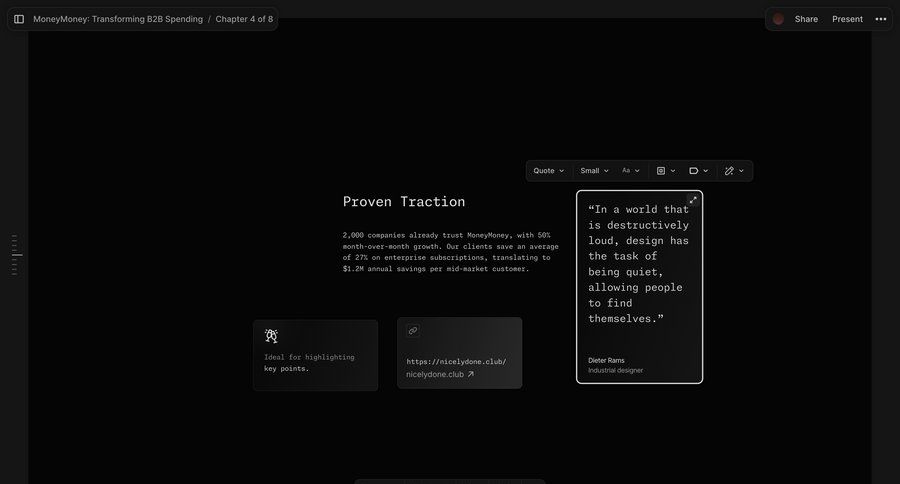
Task: Toggle the sidebar panel icon
Action: pyautogui.click(x=19, y=19)
